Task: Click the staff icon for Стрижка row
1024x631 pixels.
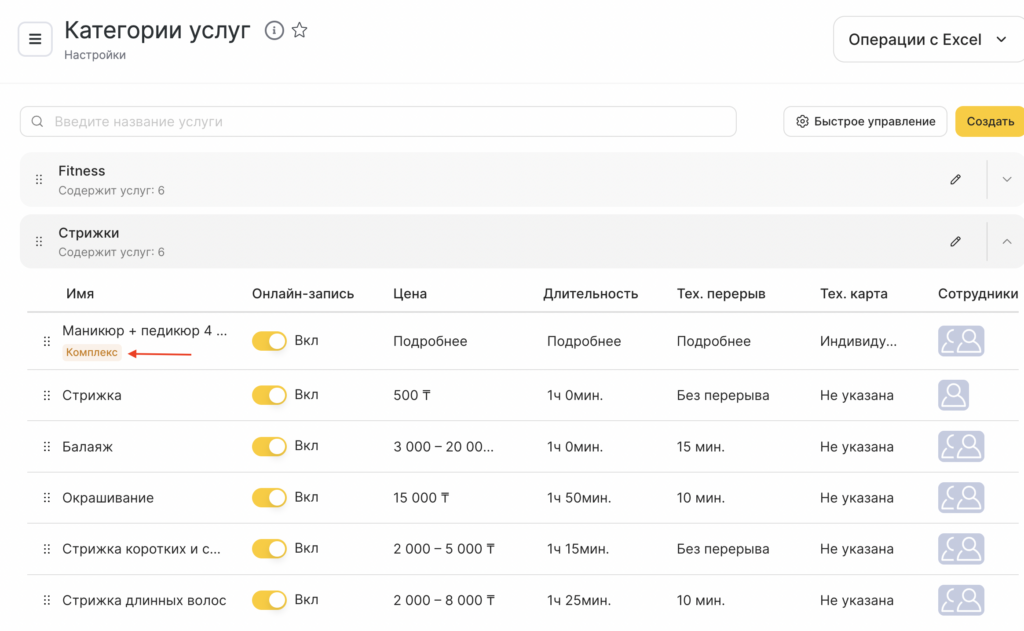Action: (953, 395)
